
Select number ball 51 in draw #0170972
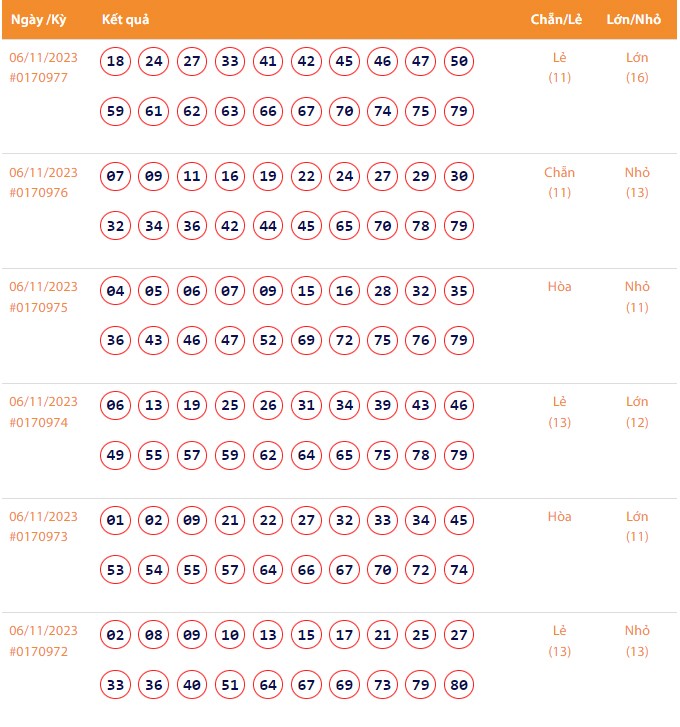coord(230,685)
